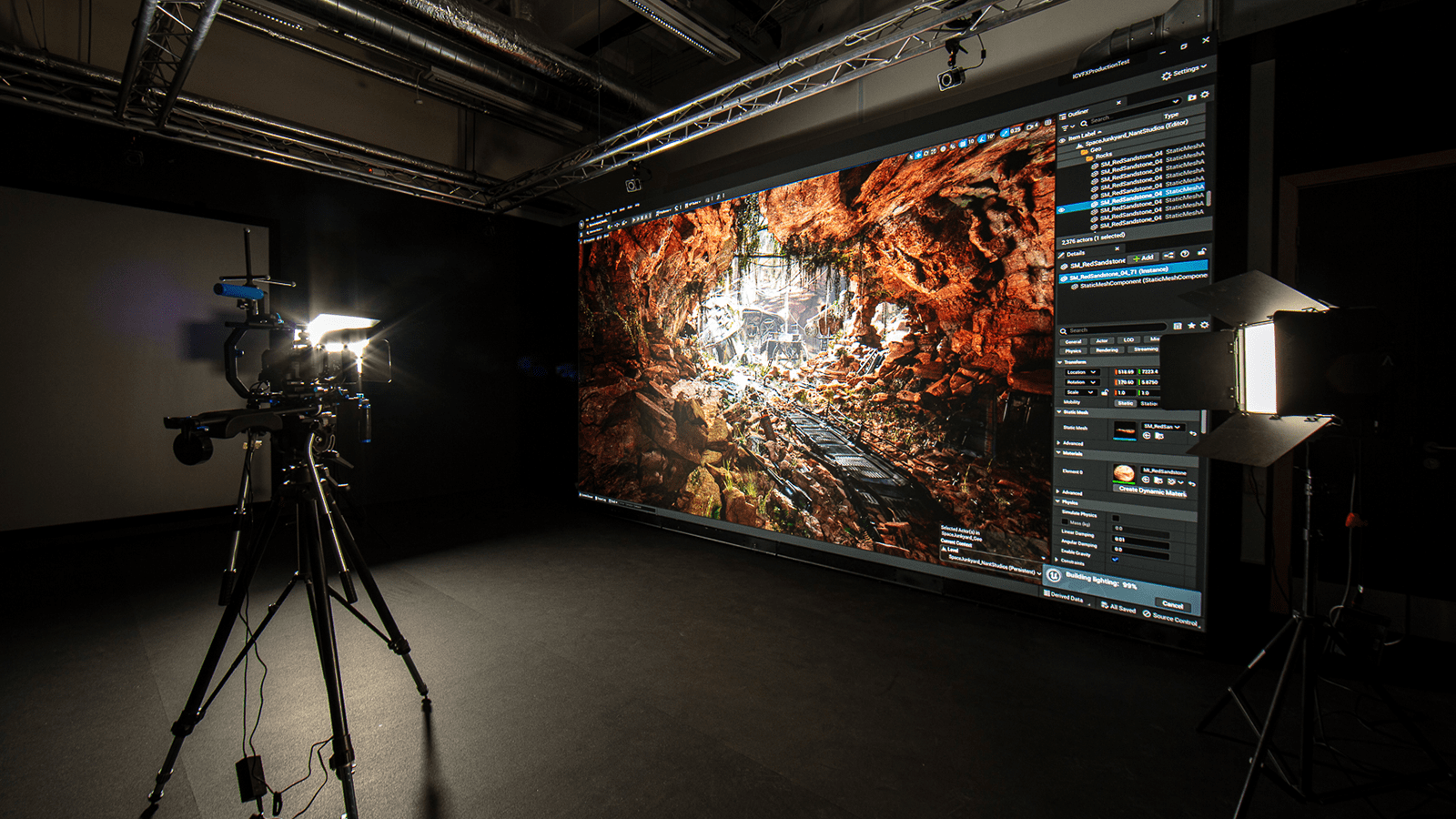Collapse the Transform section
Image resolution: width=1456 pixels, height=819 pixels.
[1059, 362]
